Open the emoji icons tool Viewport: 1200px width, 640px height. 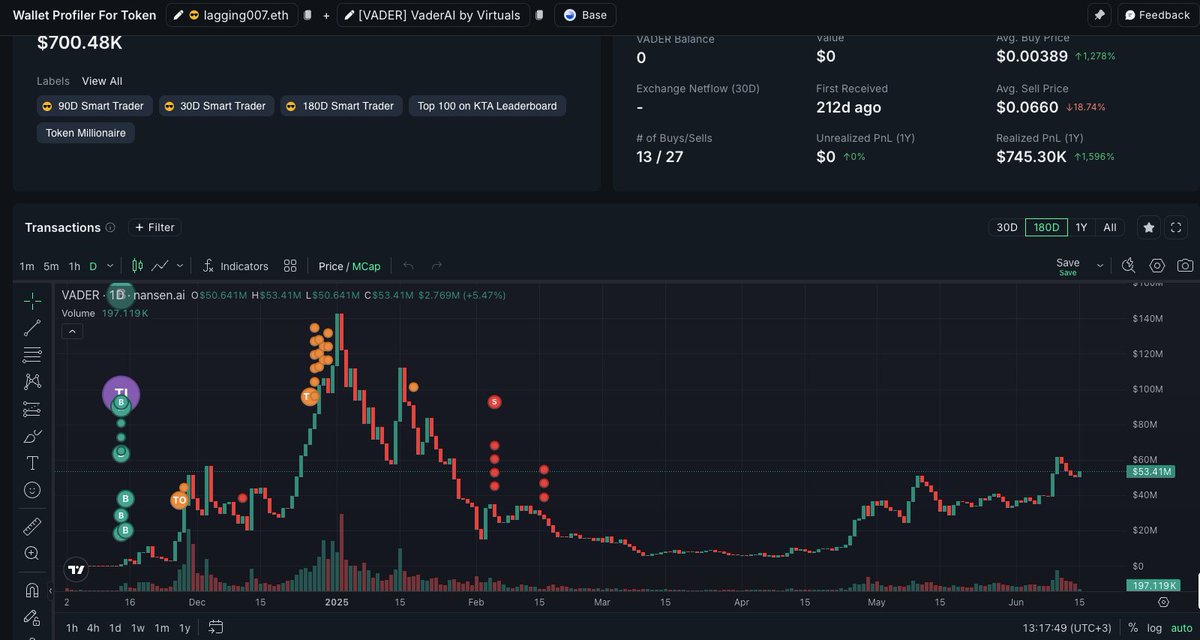coord(32,490)
